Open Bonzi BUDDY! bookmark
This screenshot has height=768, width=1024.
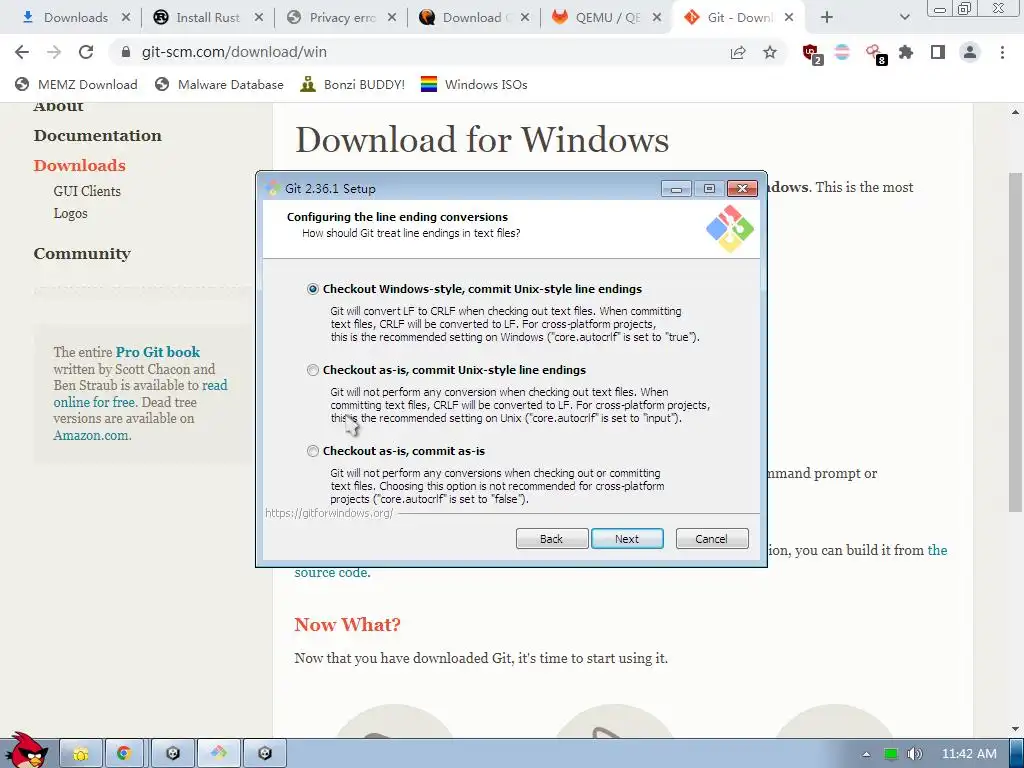pos(353,84)
